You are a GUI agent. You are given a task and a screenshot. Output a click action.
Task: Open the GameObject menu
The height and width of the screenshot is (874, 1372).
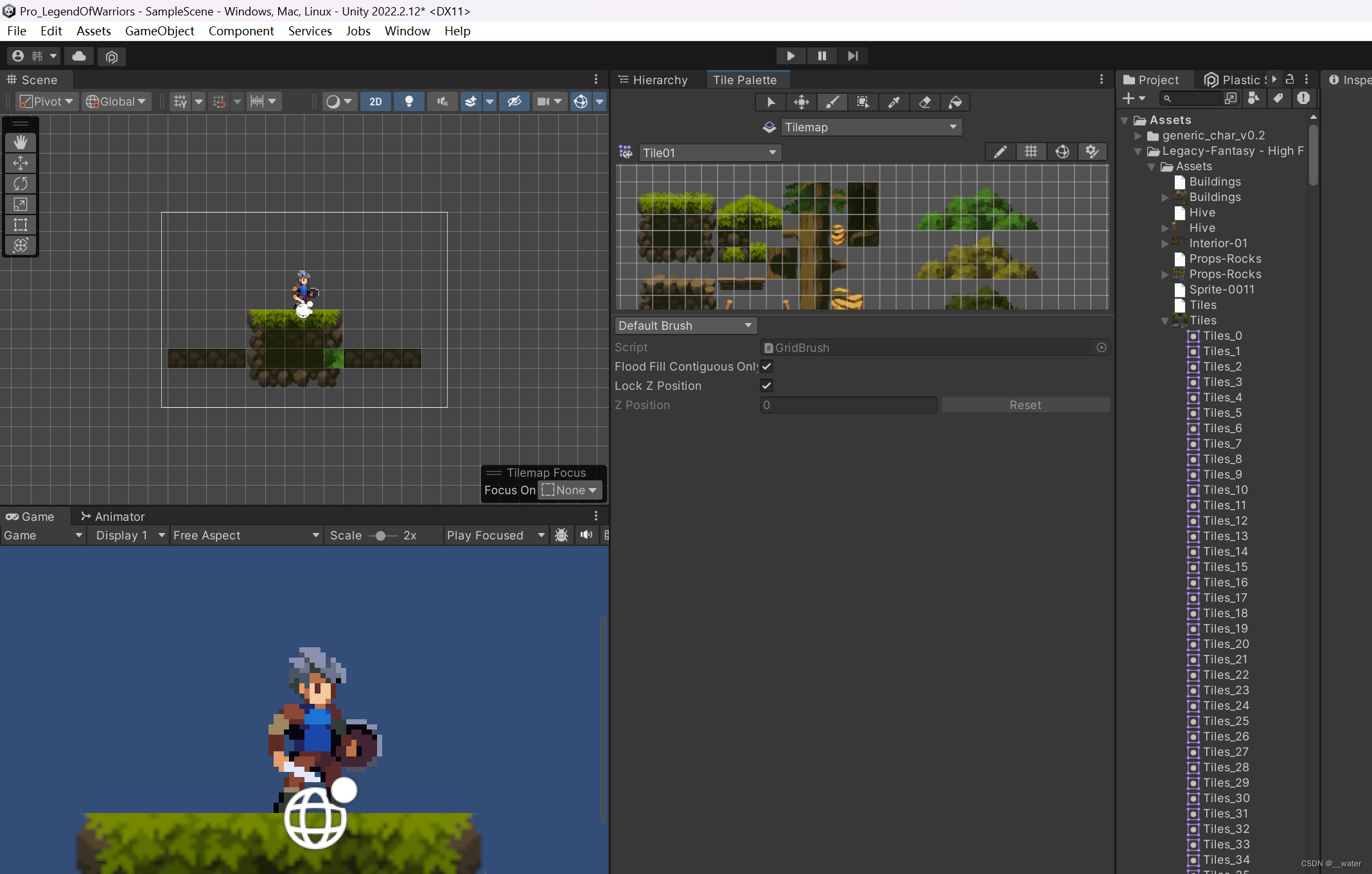pos(159,31)
